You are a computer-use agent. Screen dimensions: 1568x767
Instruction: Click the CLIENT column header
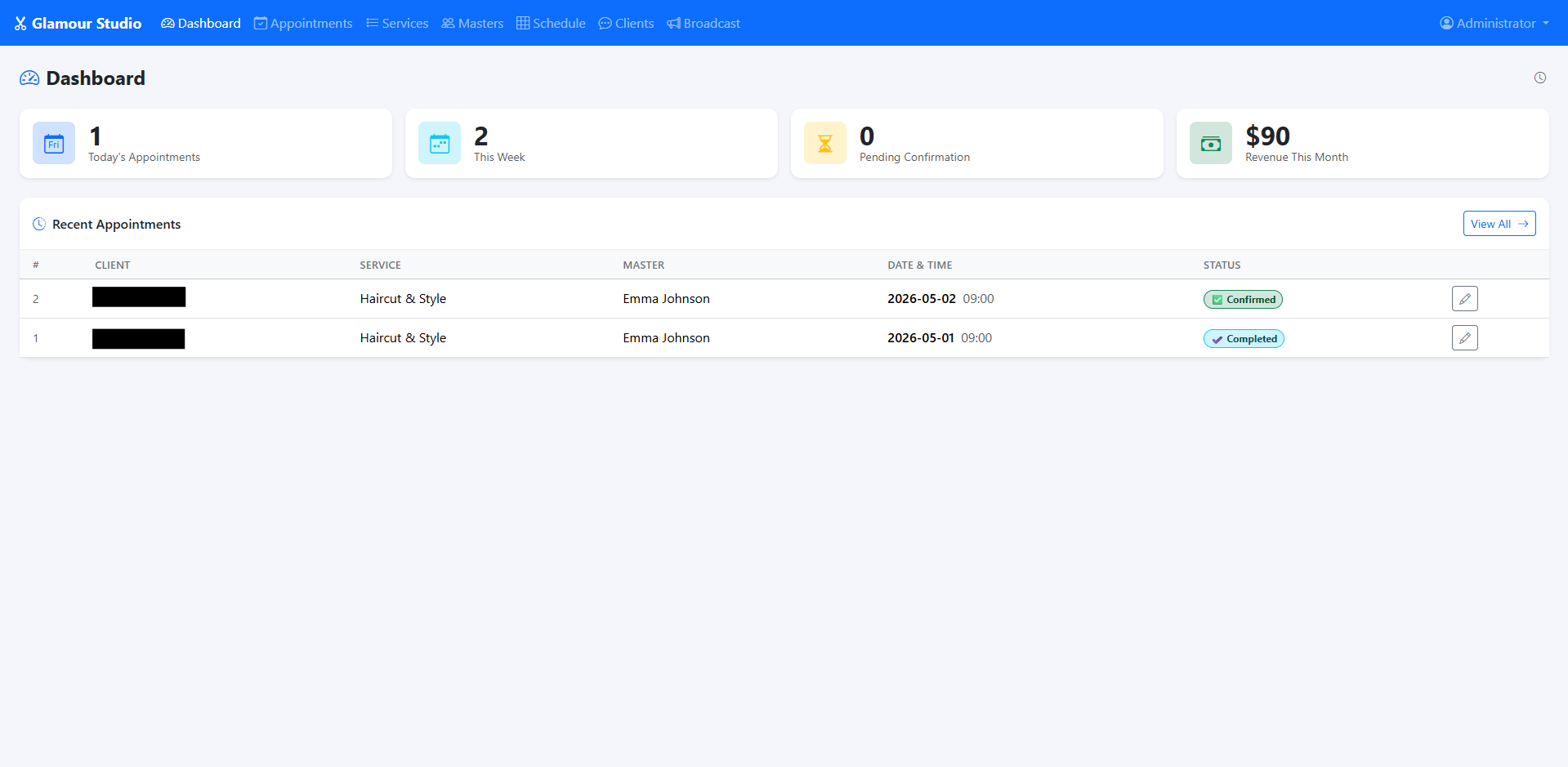(113, 265)
